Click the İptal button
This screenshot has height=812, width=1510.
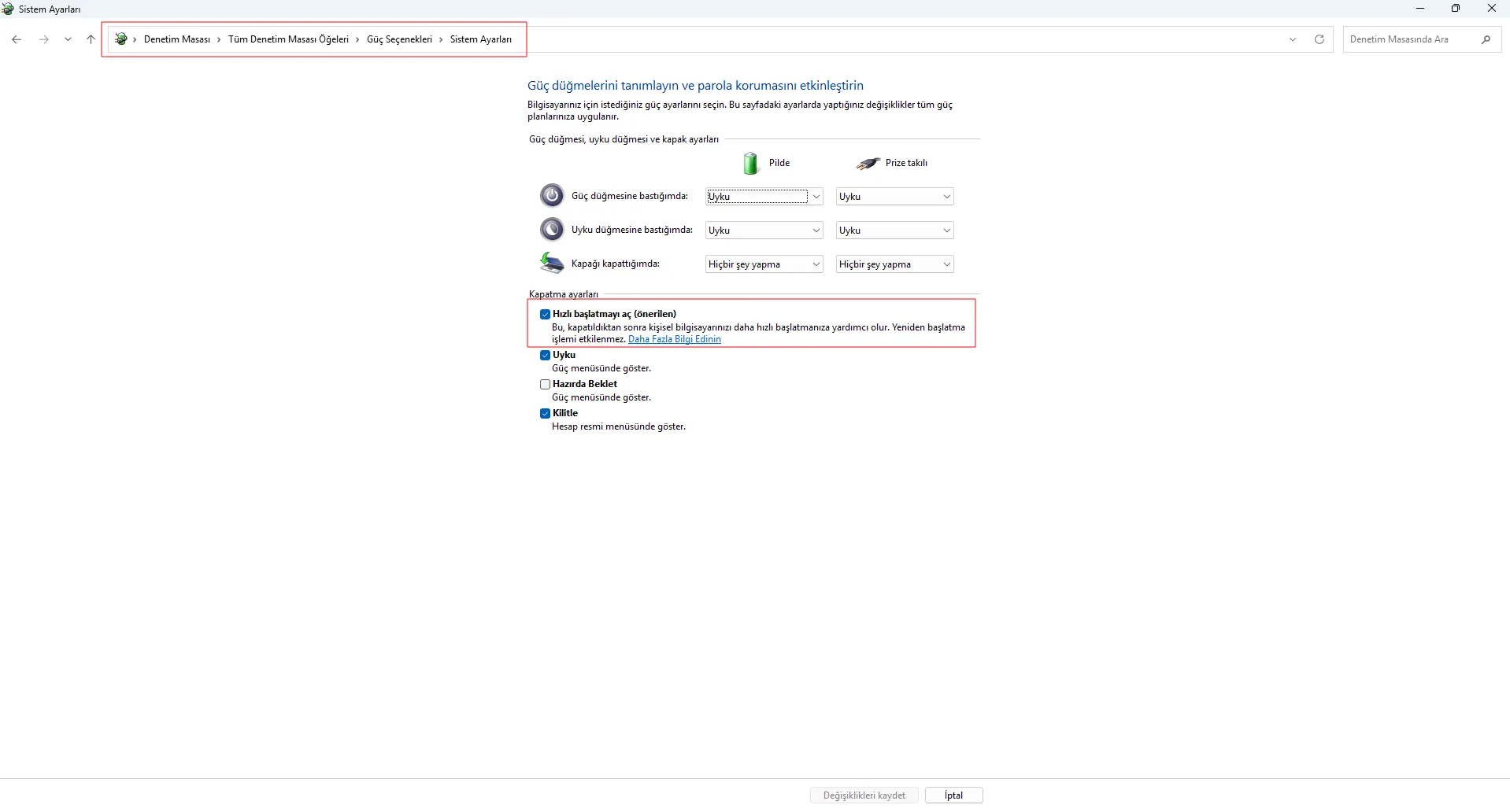(953, 795)
